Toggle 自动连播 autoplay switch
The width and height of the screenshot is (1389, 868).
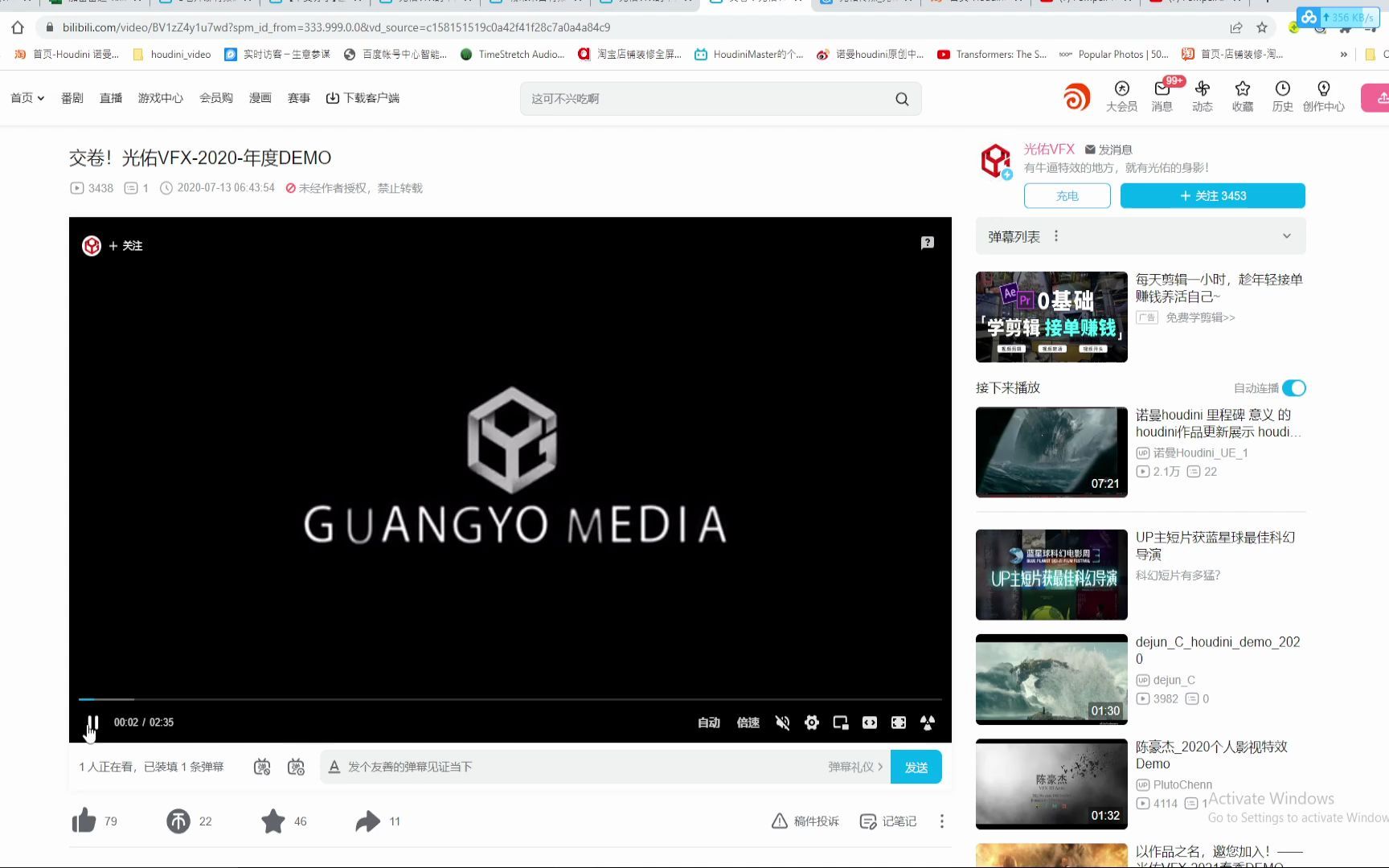click(x=1294, y=388)
